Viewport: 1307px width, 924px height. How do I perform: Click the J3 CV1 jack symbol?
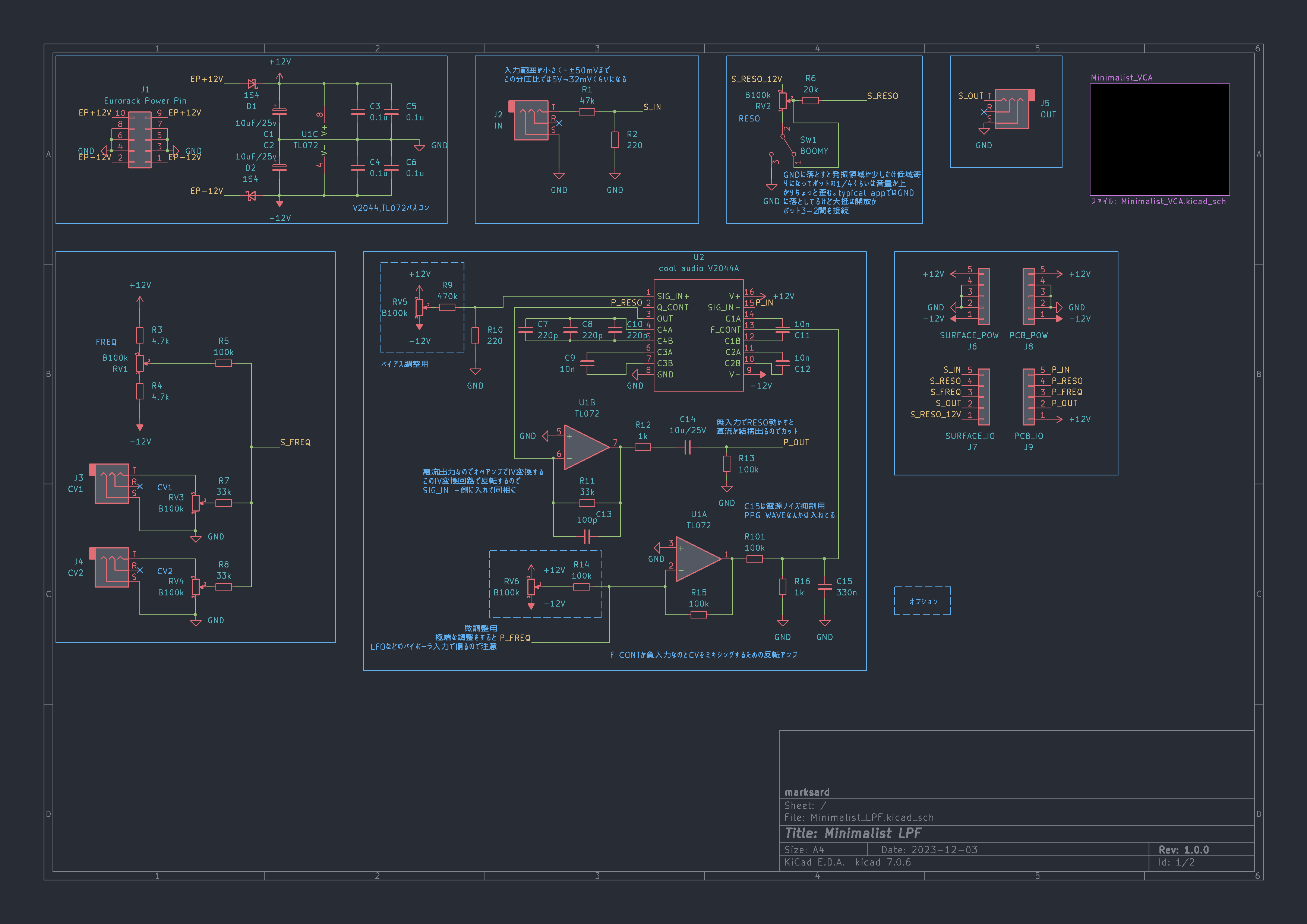(111, 484)
